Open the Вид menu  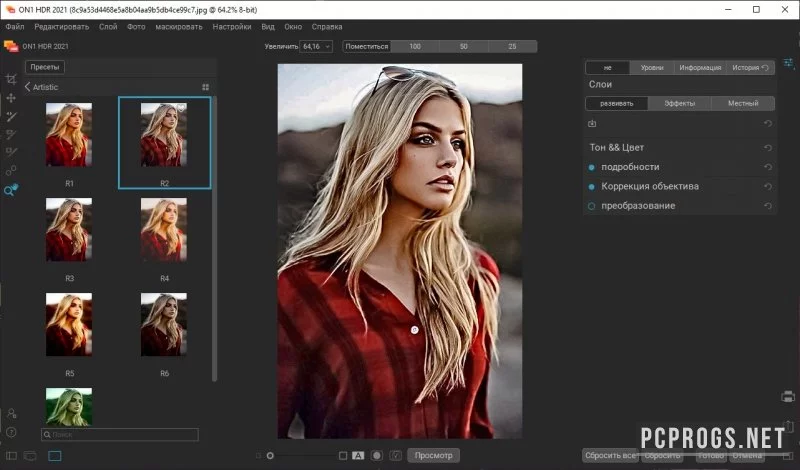coord(268,27)
